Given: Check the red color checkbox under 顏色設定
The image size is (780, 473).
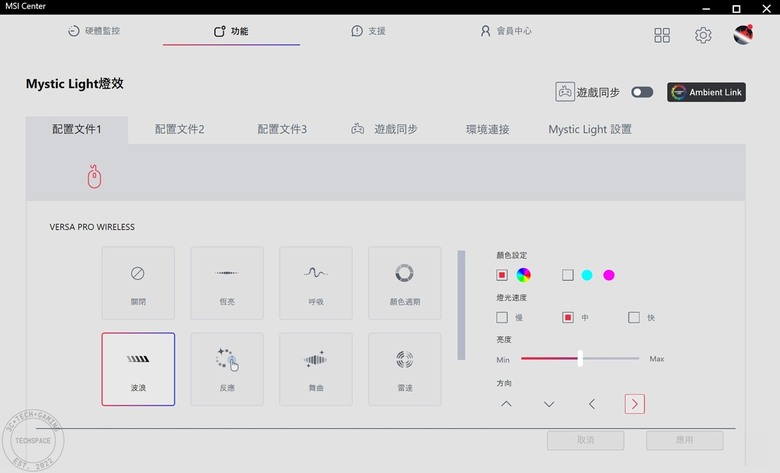Looking at the screenshot, I should [x=501, y=275].
